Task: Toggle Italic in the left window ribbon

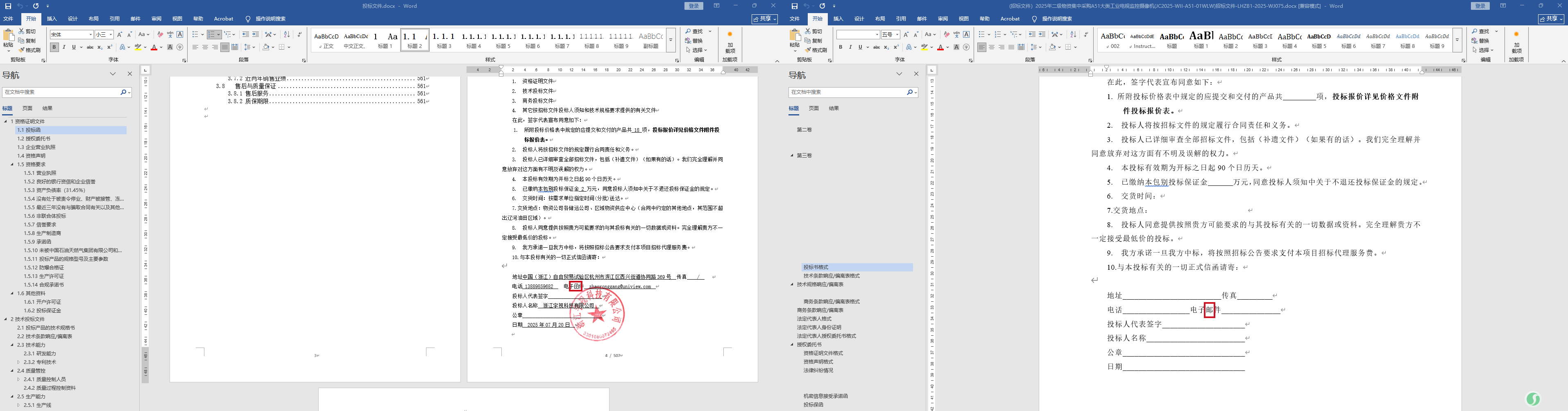Action: tap(64, 47)
